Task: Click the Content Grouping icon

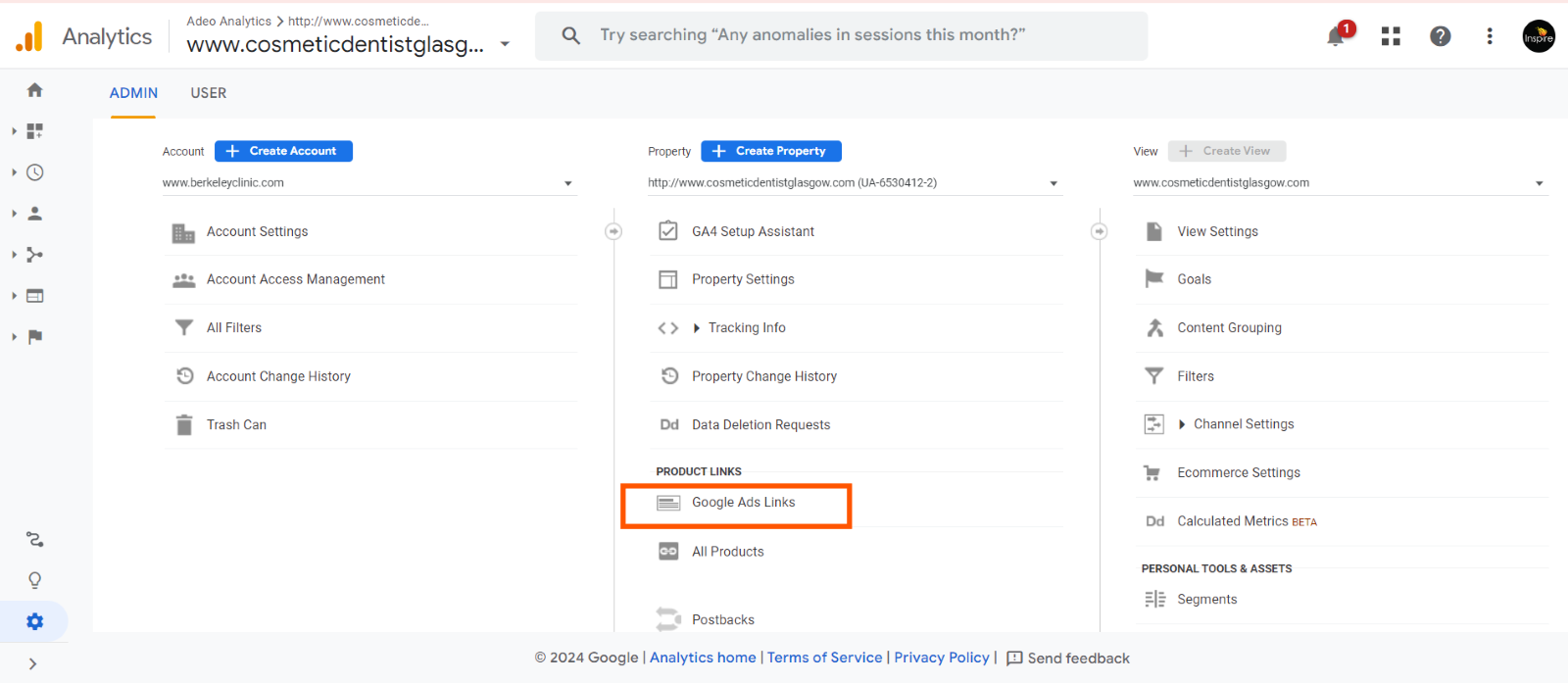Action: click(x=1155, y=328)
